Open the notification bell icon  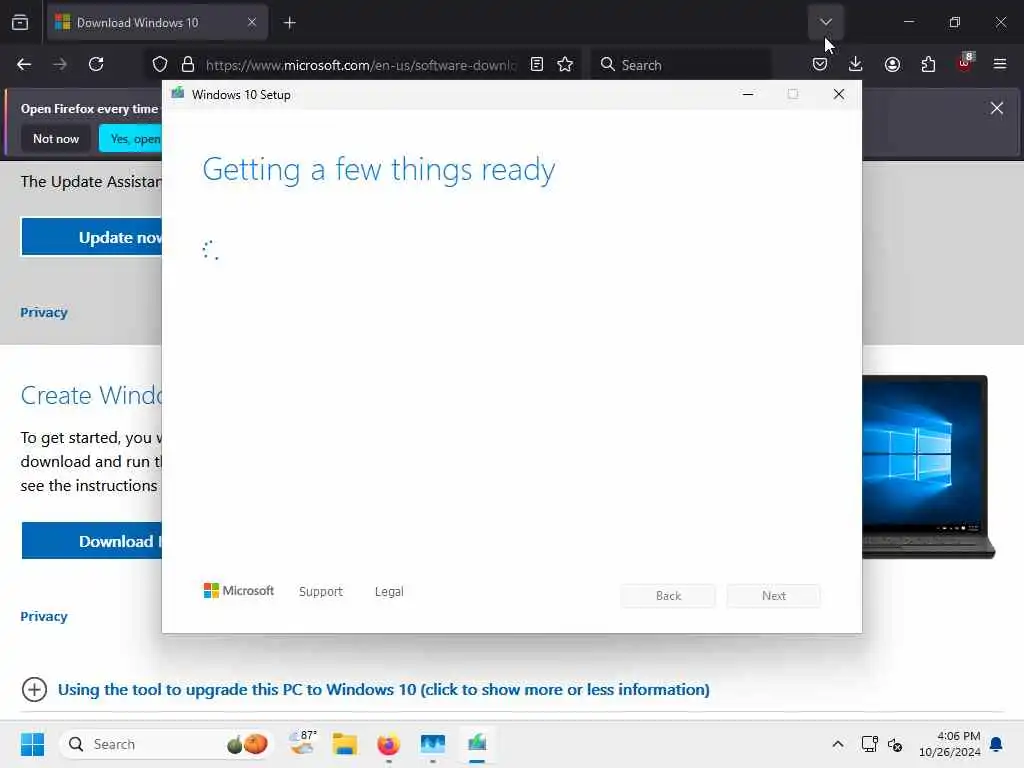coord(997,744)
